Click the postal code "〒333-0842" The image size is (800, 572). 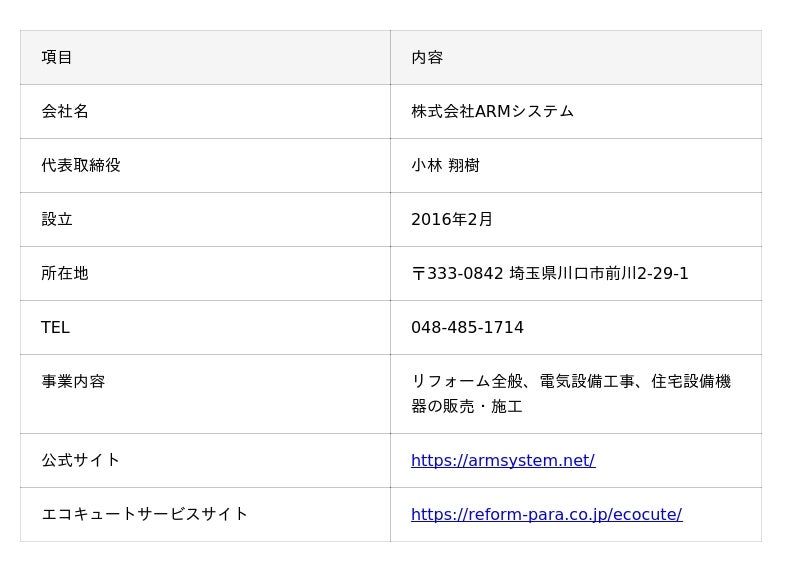tap(457, 273)
